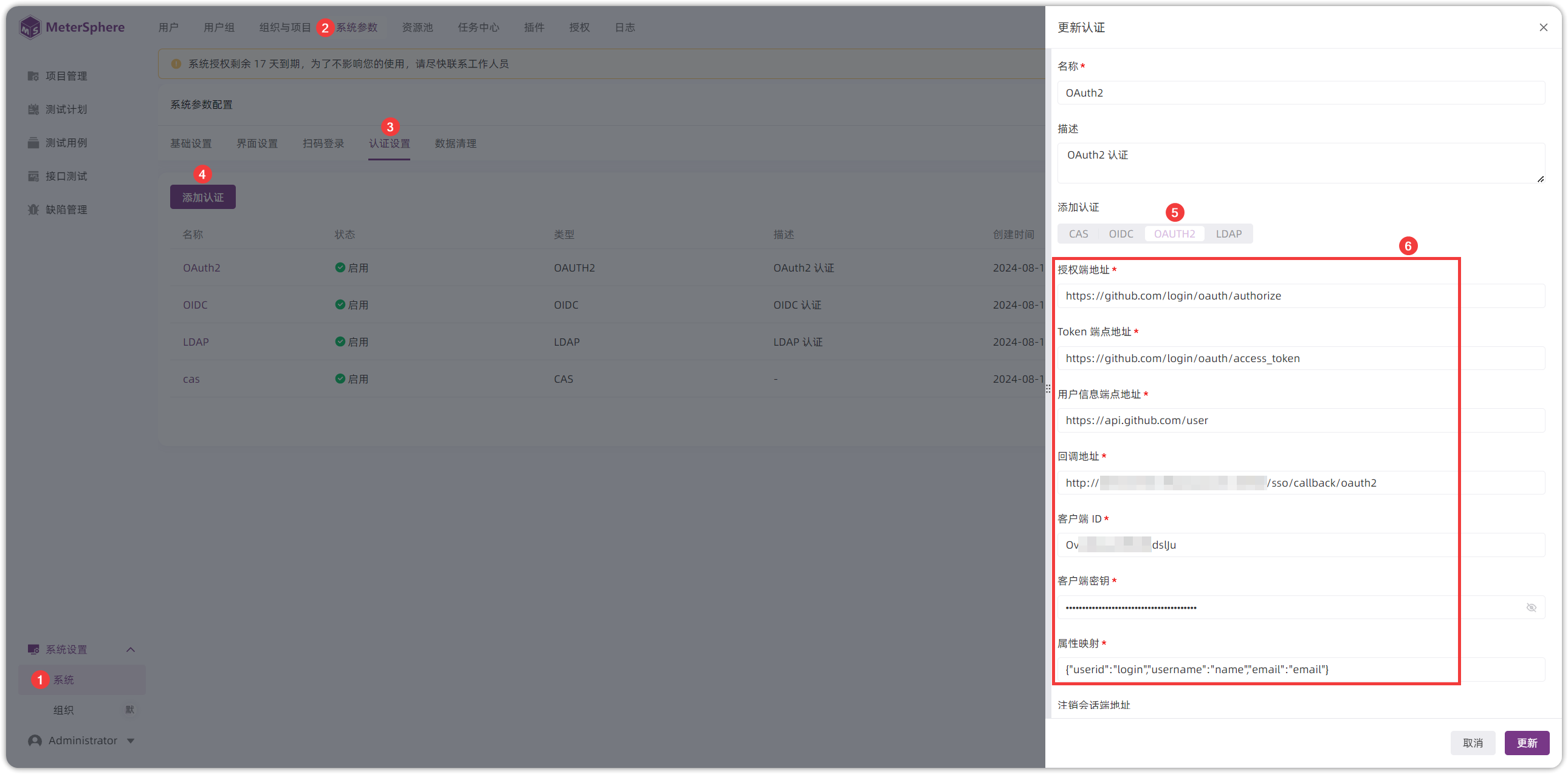Click the 添加认证 button
The height and width of the screenshot is (774, 1568).
tap(203, 197)
